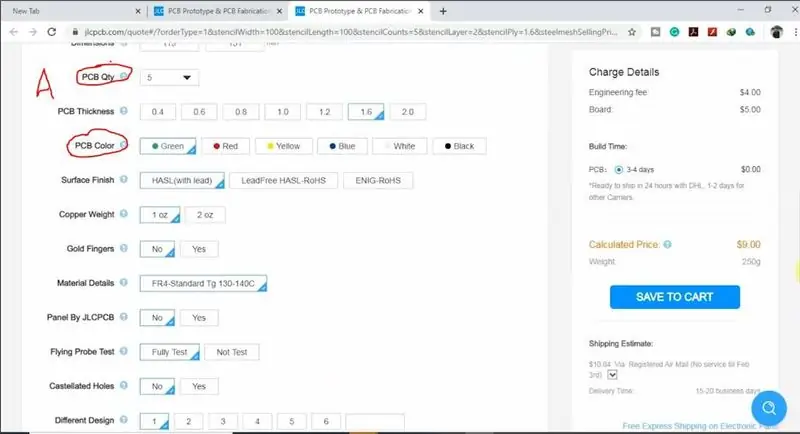Open the PCB Qty dropdown

(169, 78)
